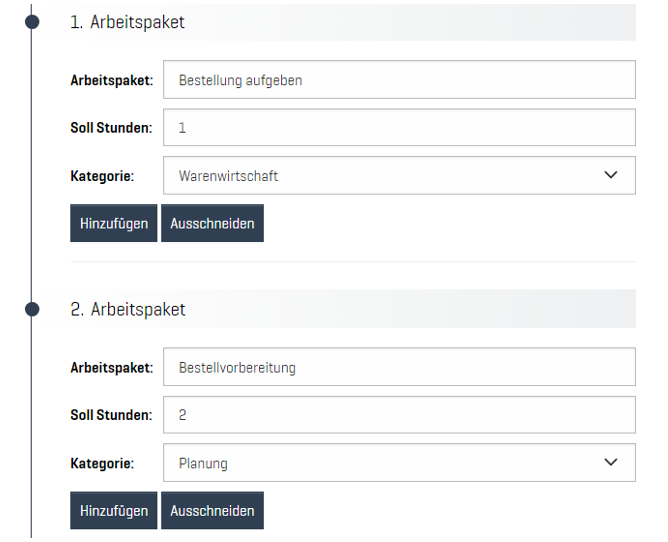This screenshot has height=542, width=668.
Task: Select the "2. Arbeitspaket" section header
Action: [128, 309]
